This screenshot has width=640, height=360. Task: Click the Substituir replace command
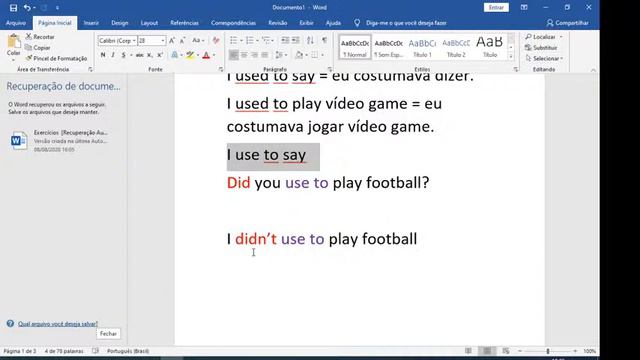542,48
